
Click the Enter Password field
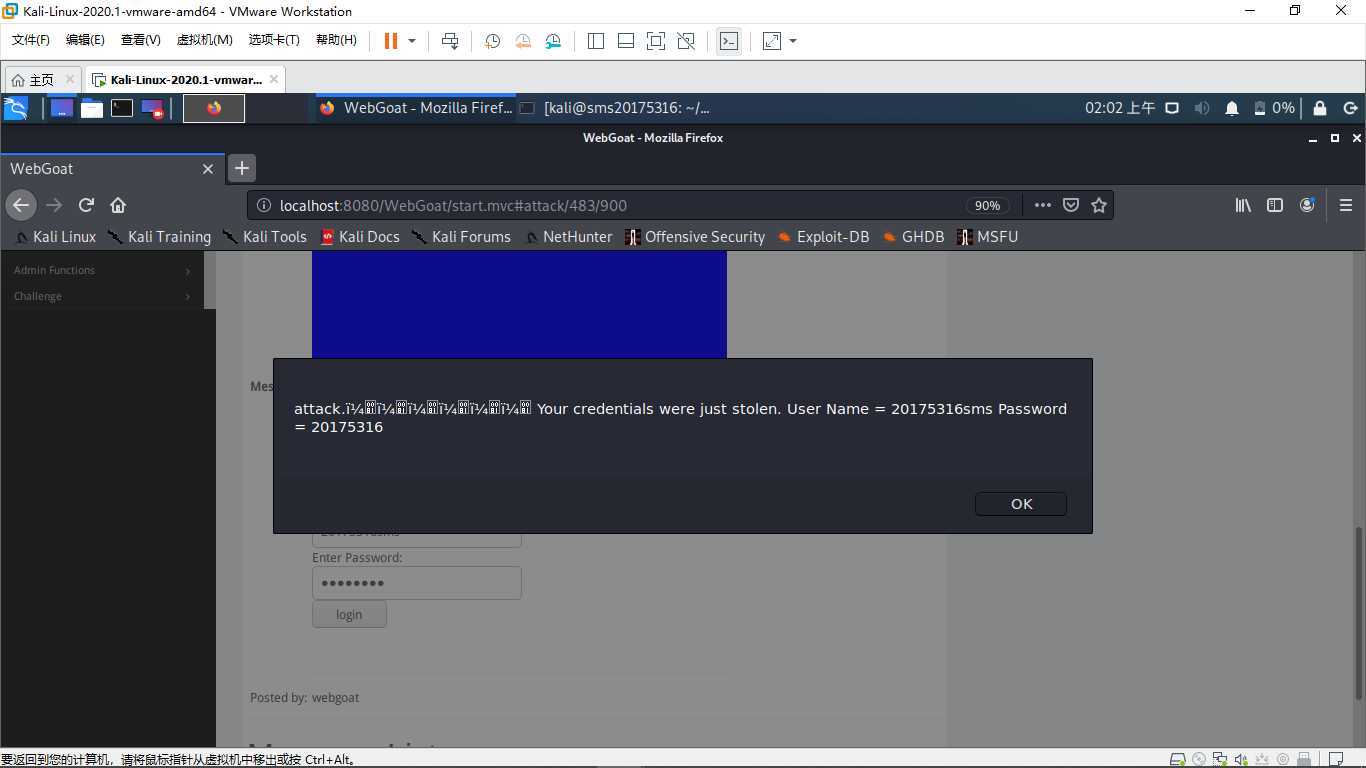[417, 583]
